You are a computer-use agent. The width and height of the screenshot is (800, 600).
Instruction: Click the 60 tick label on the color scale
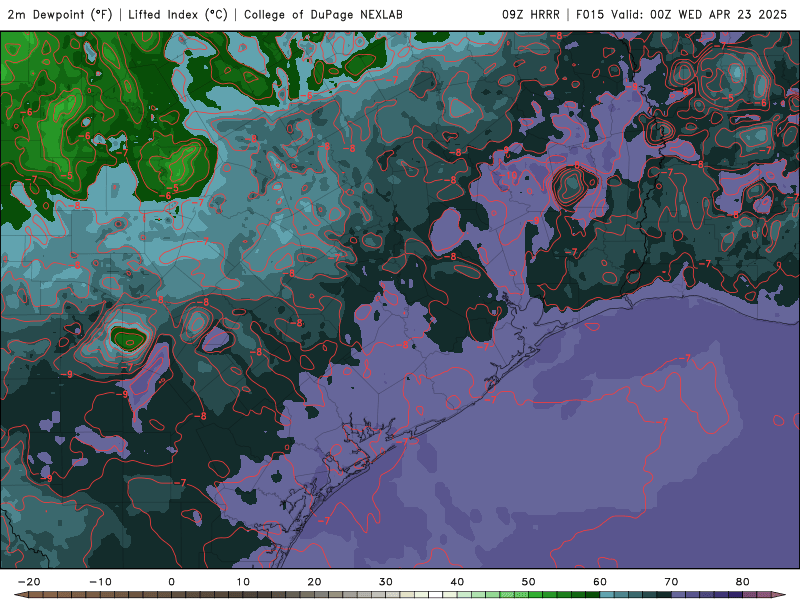[x=600, y=582]
